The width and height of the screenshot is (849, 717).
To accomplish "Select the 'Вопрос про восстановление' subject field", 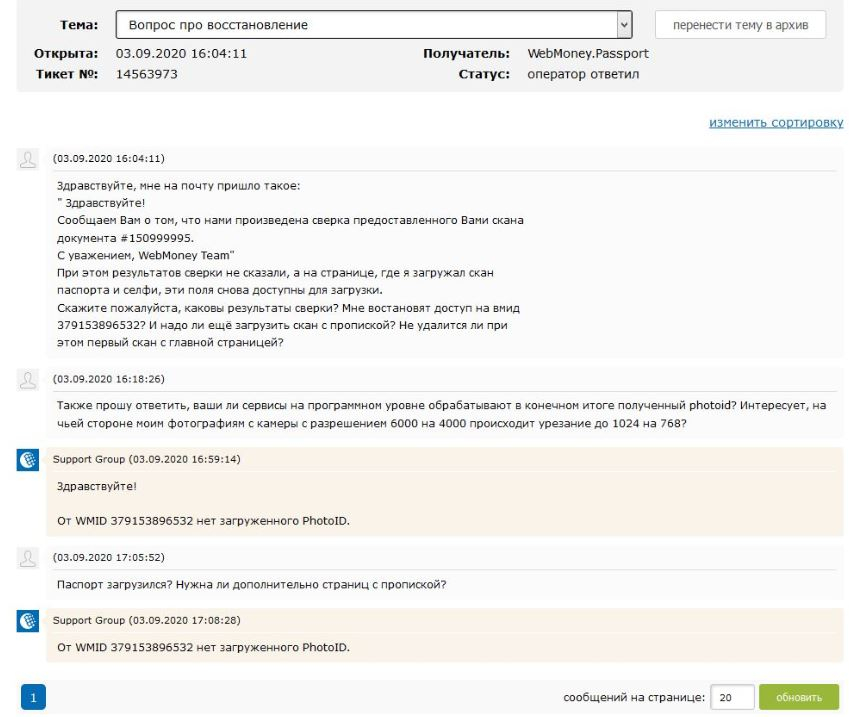I will [374, 25].
